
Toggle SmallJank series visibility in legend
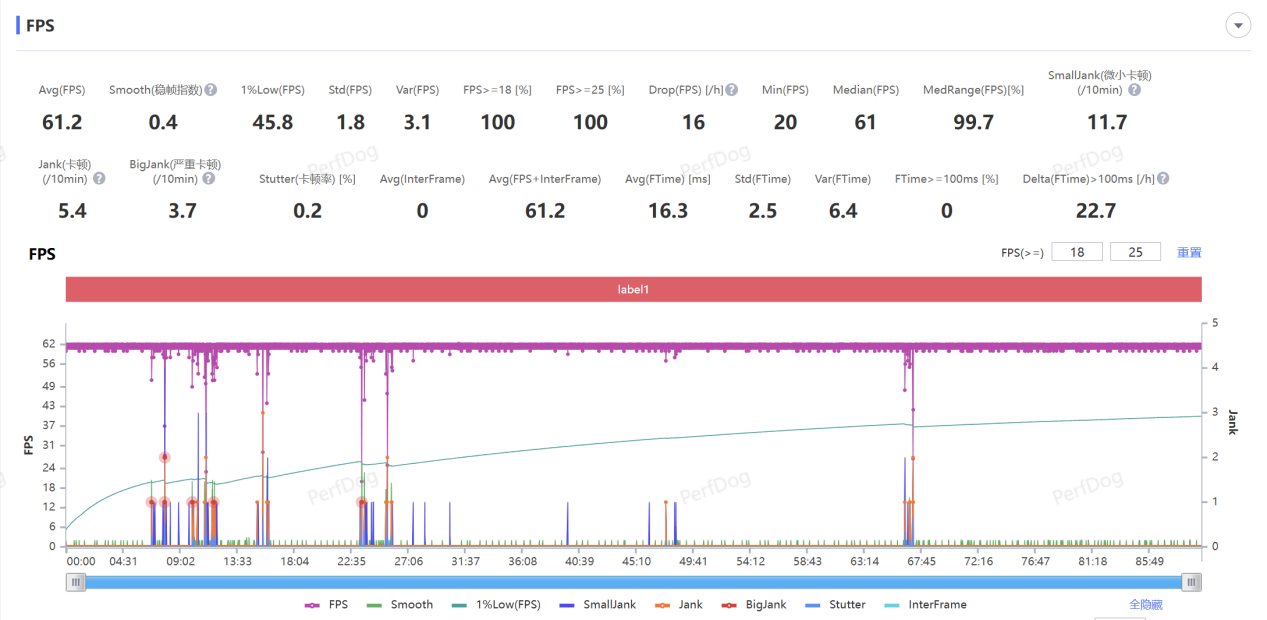point(598,604)
